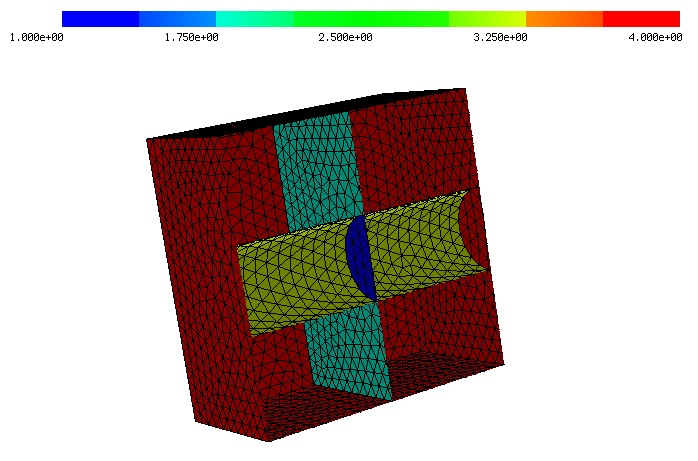The height and width of the screenshot is (461, 698).
Task: Click the 1.750e+00 scale label
Action: click(191, 38)
